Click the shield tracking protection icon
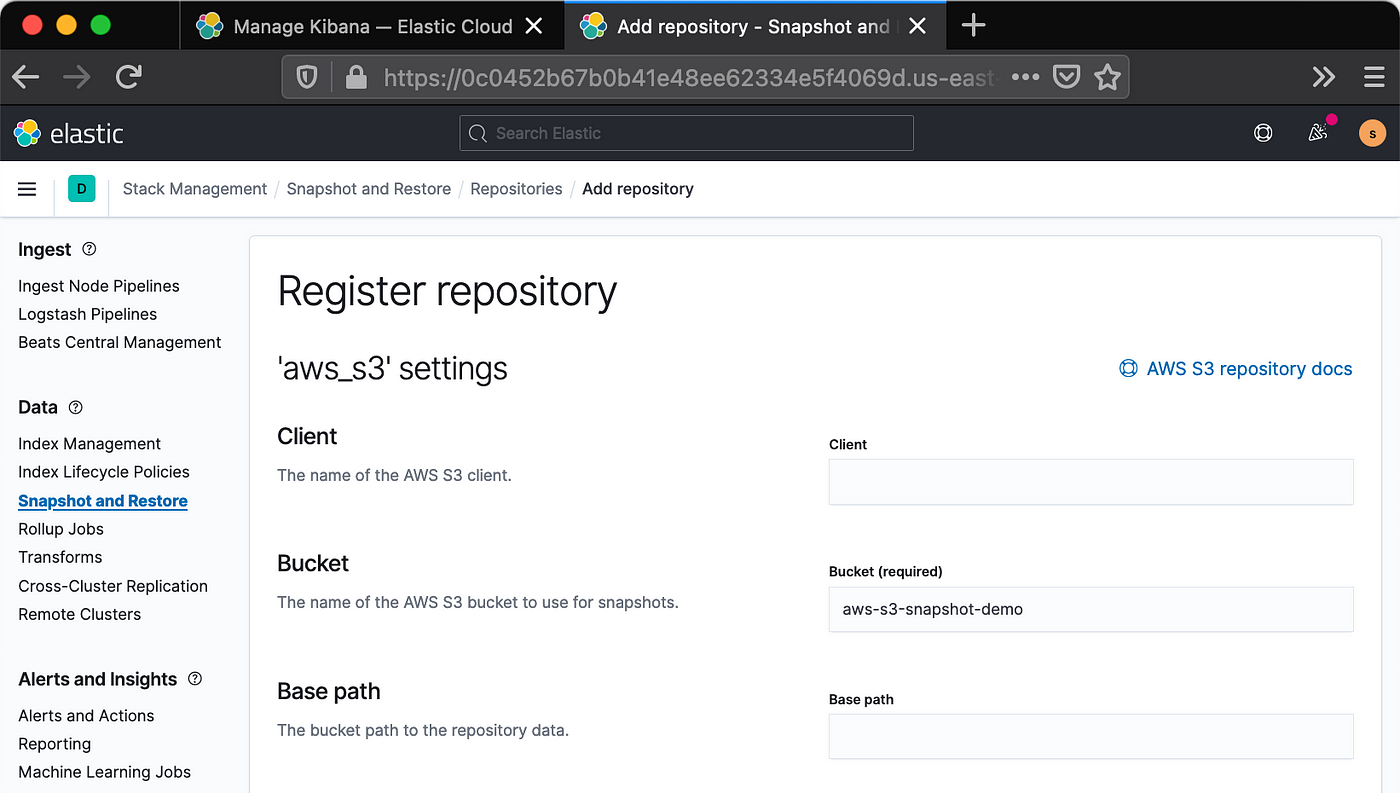The image size is (1400, 793). pyautogui.click(x=307, y=77)
